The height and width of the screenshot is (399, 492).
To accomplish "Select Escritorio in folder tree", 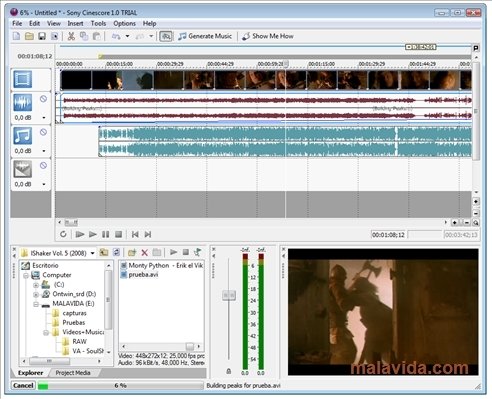I will (45, 265).
